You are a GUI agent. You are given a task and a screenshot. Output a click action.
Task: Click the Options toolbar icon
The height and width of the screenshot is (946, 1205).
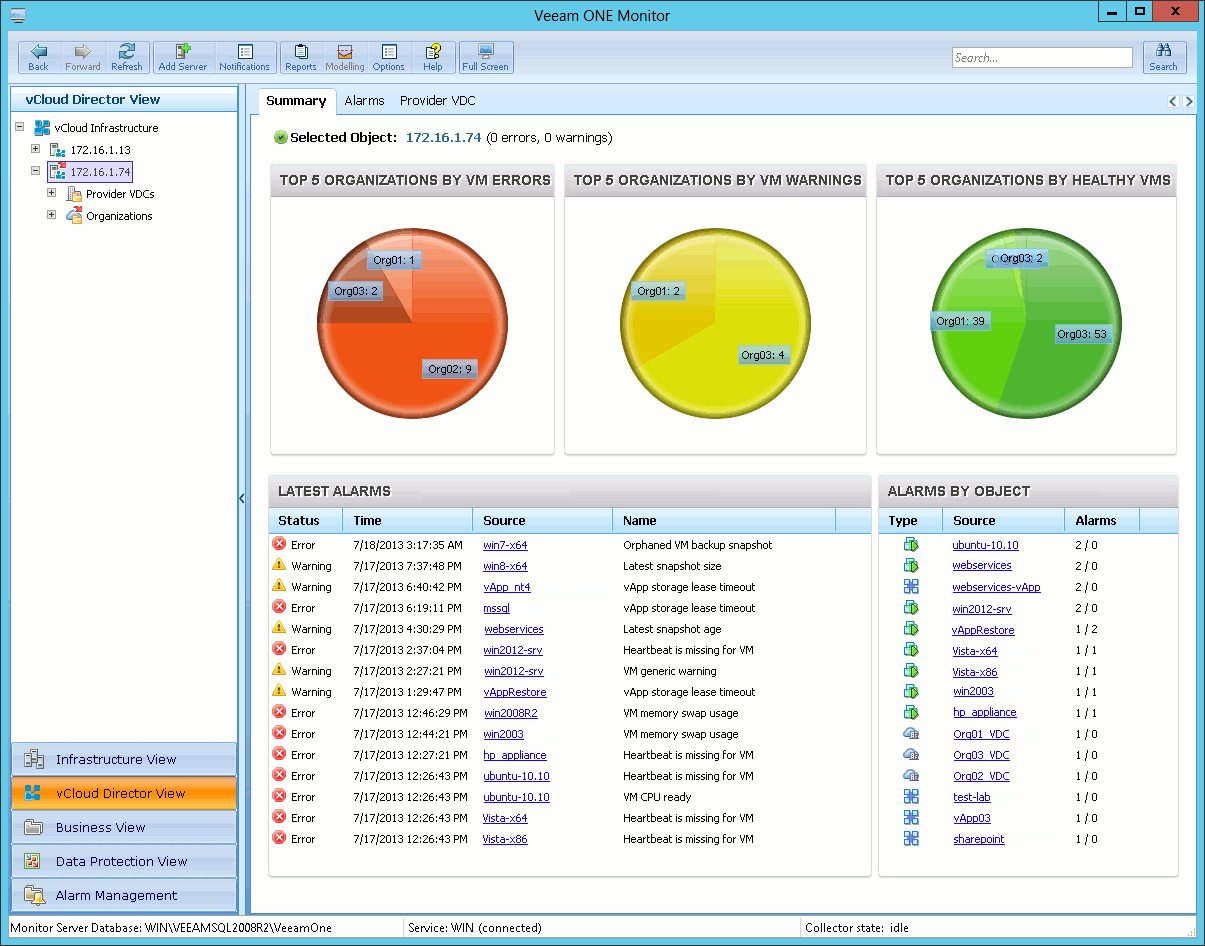388,57
